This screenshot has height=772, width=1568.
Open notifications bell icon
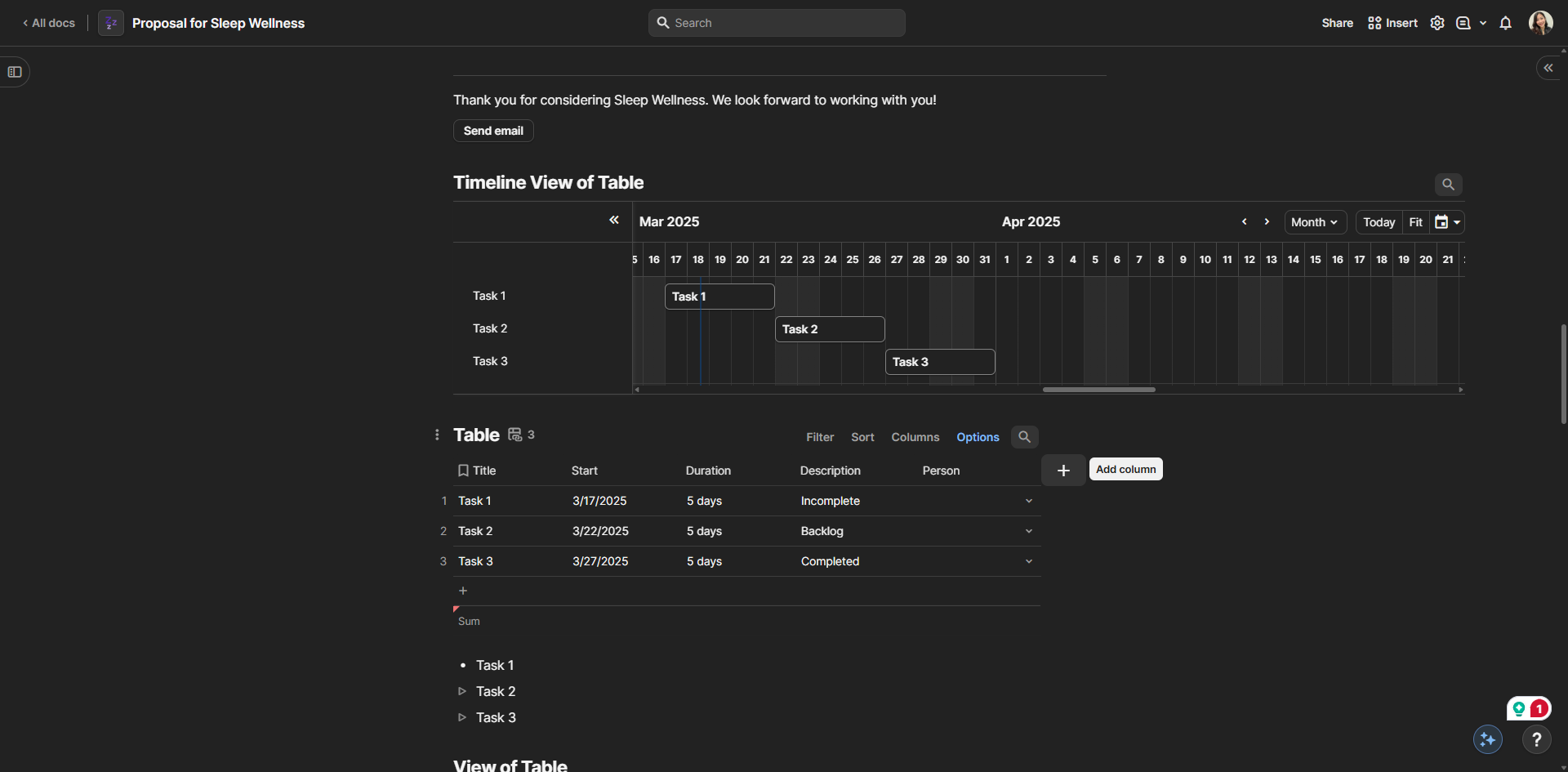coord(1506,23)
